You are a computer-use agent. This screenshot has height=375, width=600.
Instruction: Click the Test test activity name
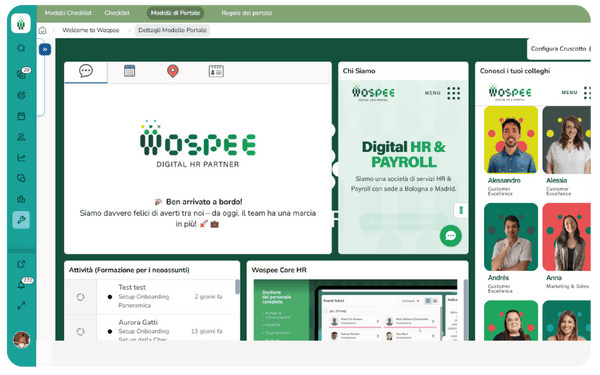132,287
